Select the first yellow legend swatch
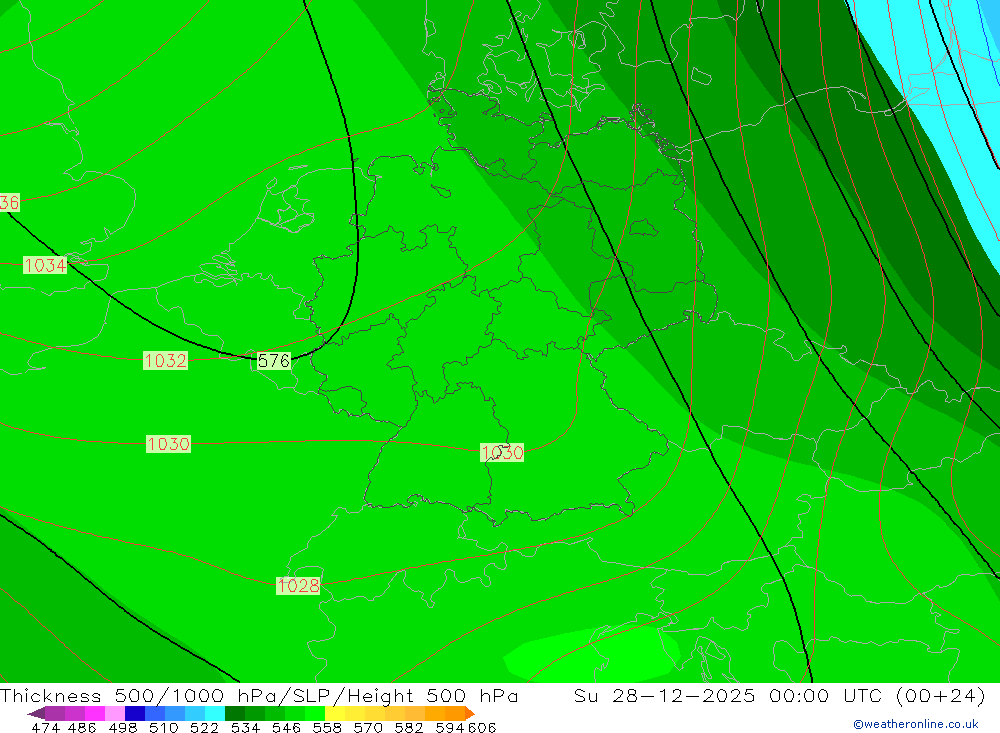Image resolution: width=1000 pixels, height=733 pixels. tap(335, 713)
